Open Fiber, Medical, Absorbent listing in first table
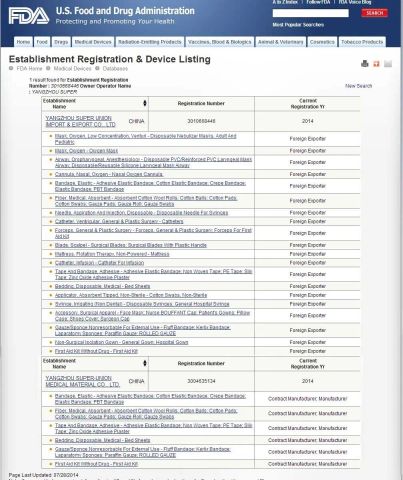Viewport: 403px width, 480px height. 146,201
